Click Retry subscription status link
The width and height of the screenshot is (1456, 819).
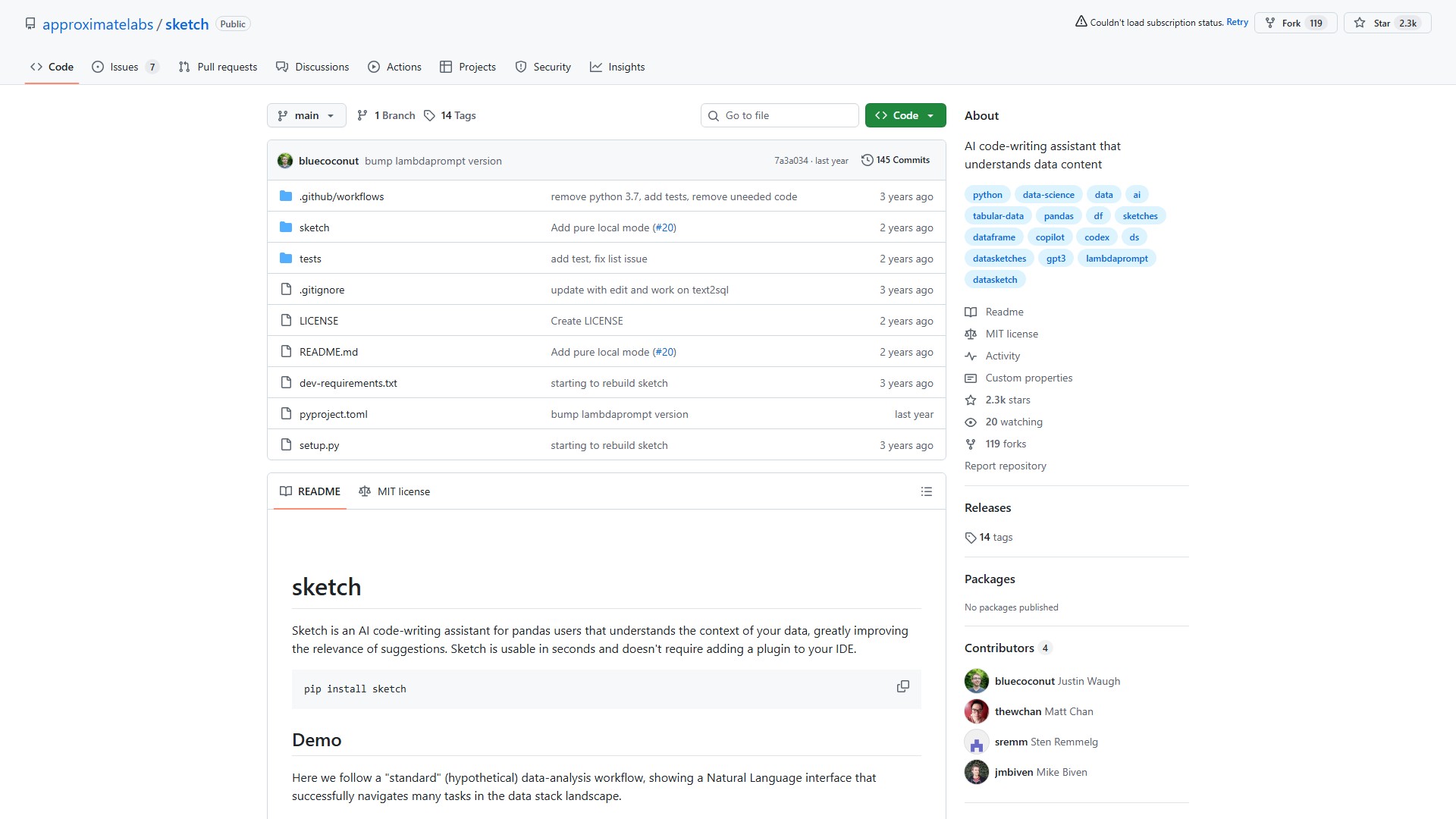pos(1237,22)
